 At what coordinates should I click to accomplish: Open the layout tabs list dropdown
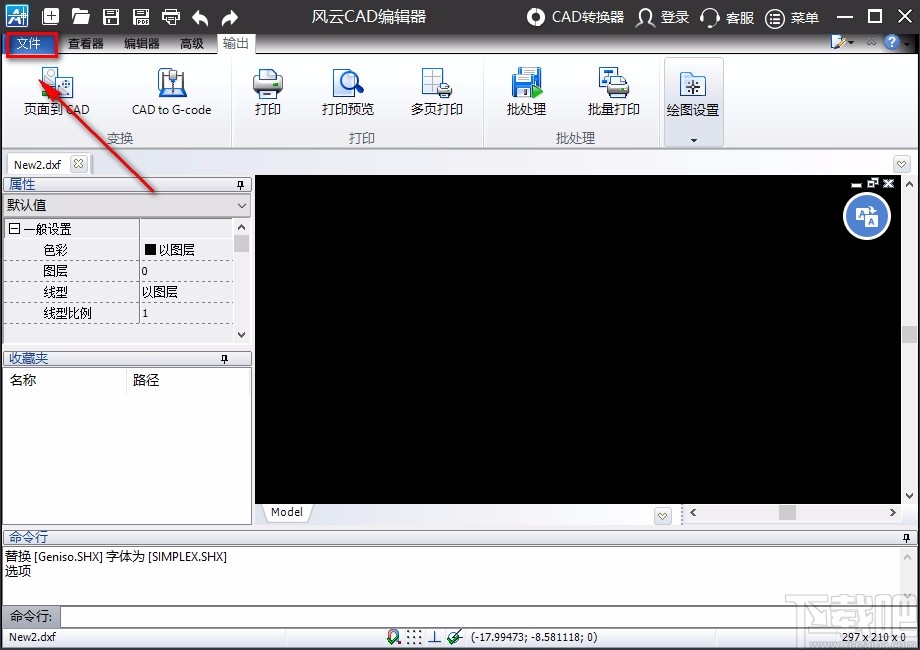662,516
